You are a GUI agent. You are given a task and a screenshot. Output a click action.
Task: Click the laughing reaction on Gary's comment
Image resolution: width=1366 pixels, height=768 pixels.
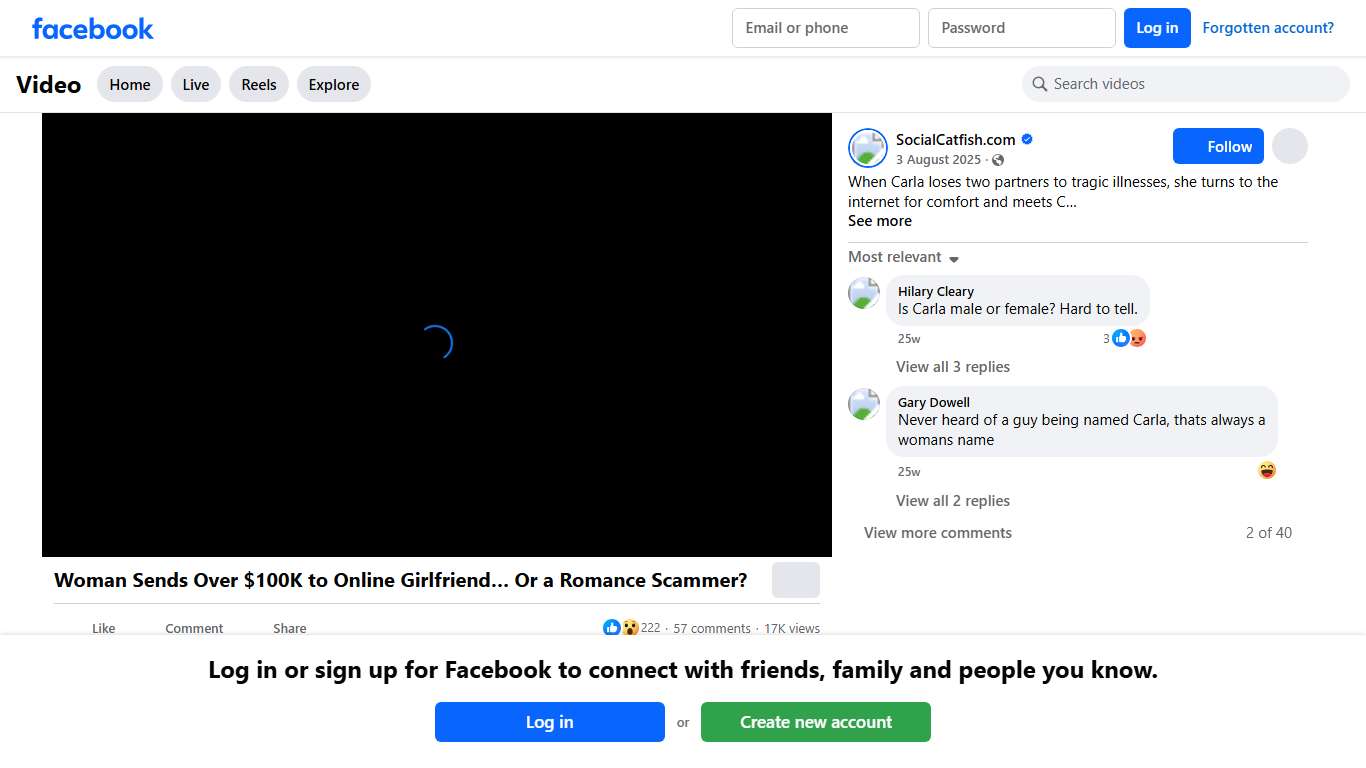tap(1267, 471)
